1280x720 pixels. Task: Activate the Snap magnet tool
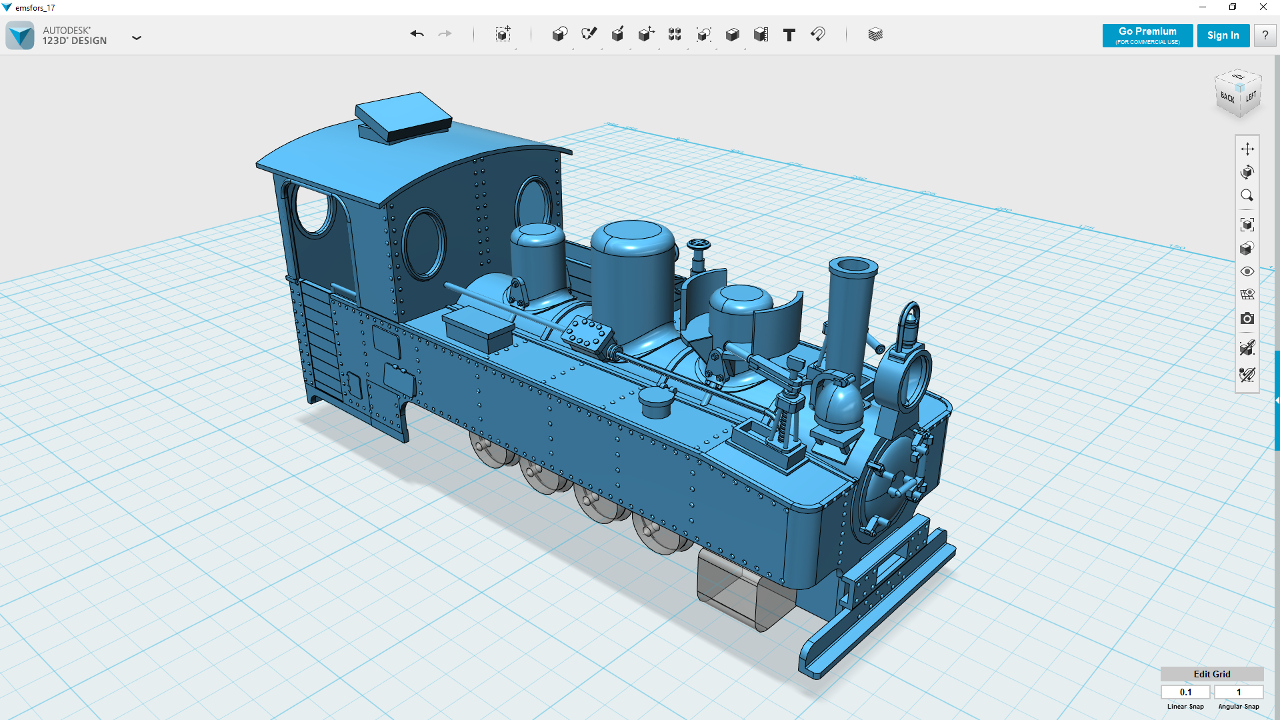pyautogui.click(x=818, y=34)
